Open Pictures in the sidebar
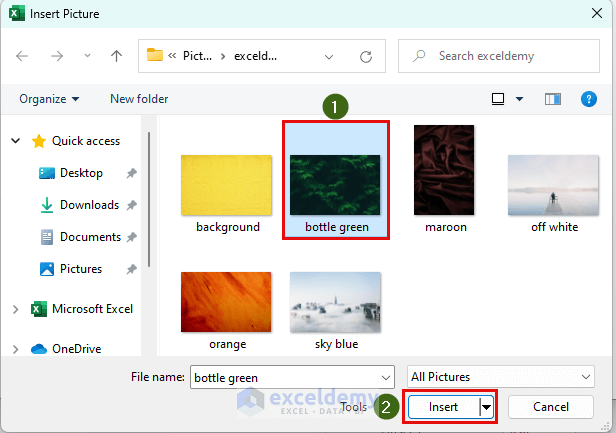 [x=81, y=269]
